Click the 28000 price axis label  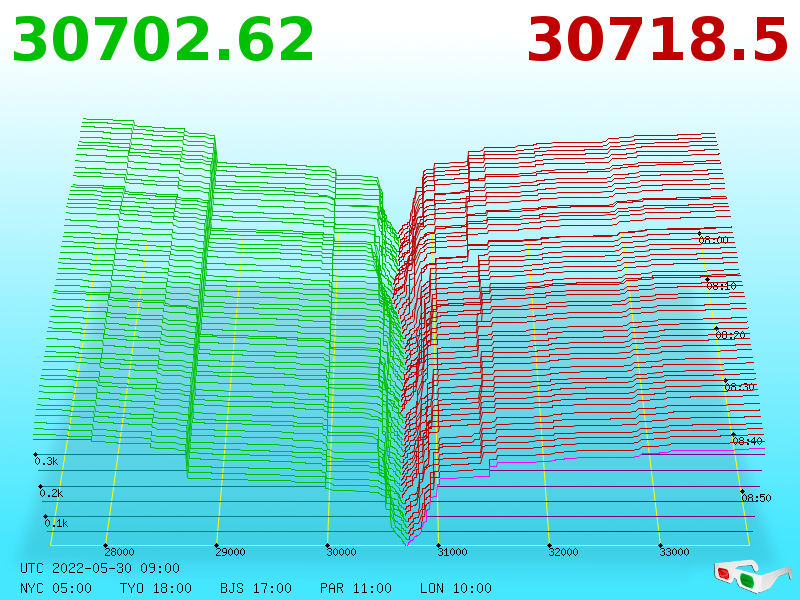point(119,552)
